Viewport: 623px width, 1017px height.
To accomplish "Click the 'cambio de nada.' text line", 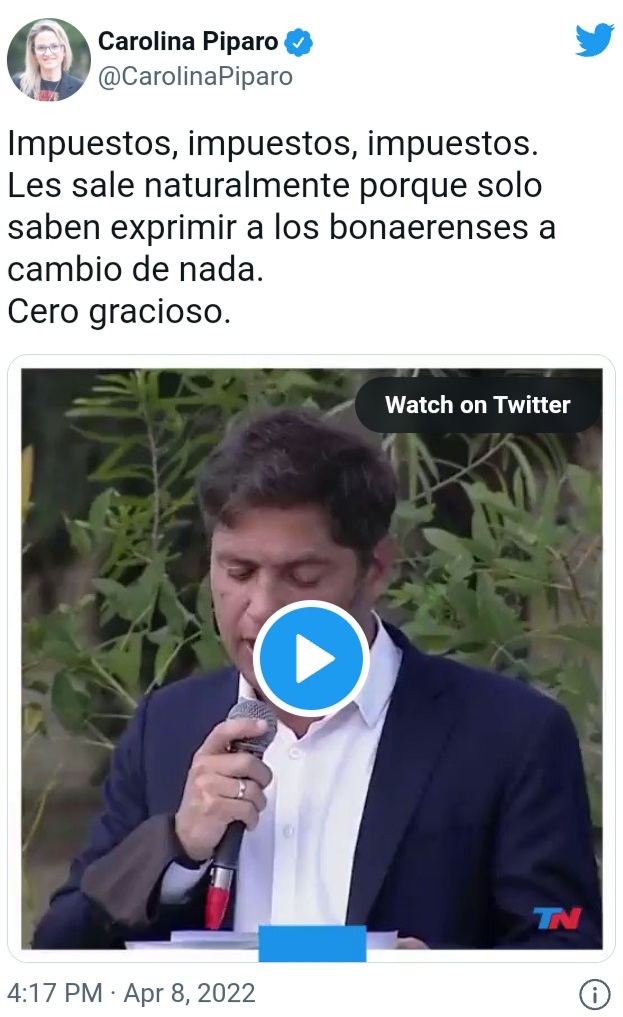I will [x=135, y=269].
